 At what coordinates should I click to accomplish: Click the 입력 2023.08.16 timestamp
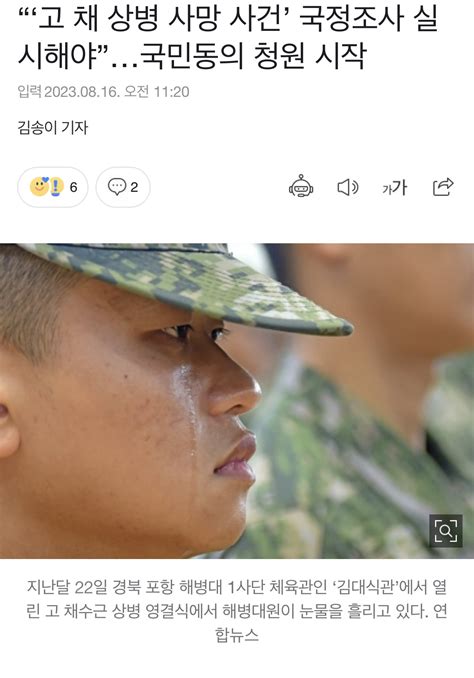103,92
